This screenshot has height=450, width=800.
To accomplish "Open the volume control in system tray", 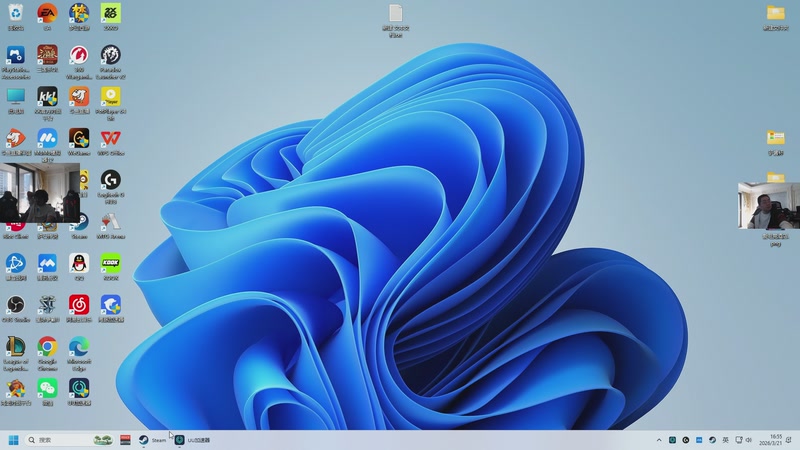I will pos(748,440).
